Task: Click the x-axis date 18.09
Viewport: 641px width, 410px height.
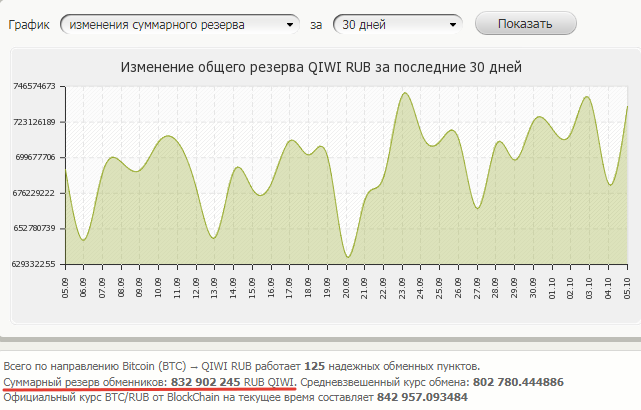Action: pyautogui.click(x=308, y=288)
